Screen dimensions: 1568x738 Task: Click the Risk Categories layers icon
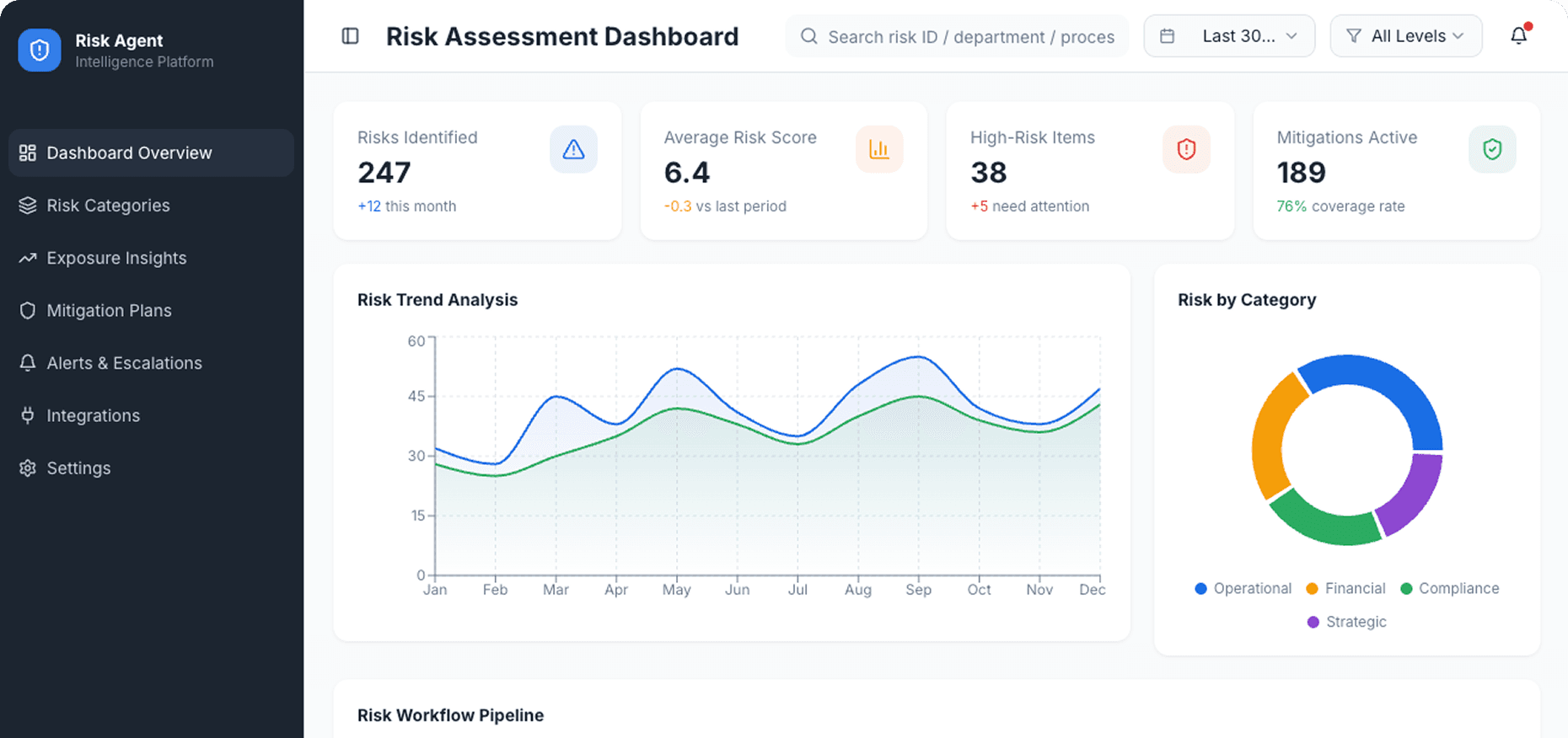28,206
